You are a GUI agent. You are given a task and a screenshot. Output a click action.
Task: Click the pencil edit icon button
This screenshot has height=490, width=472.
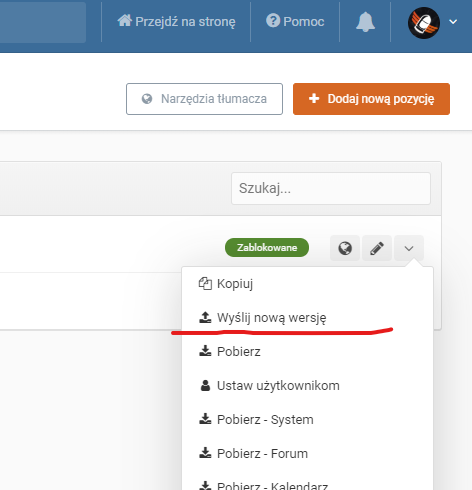coord(377,248)
